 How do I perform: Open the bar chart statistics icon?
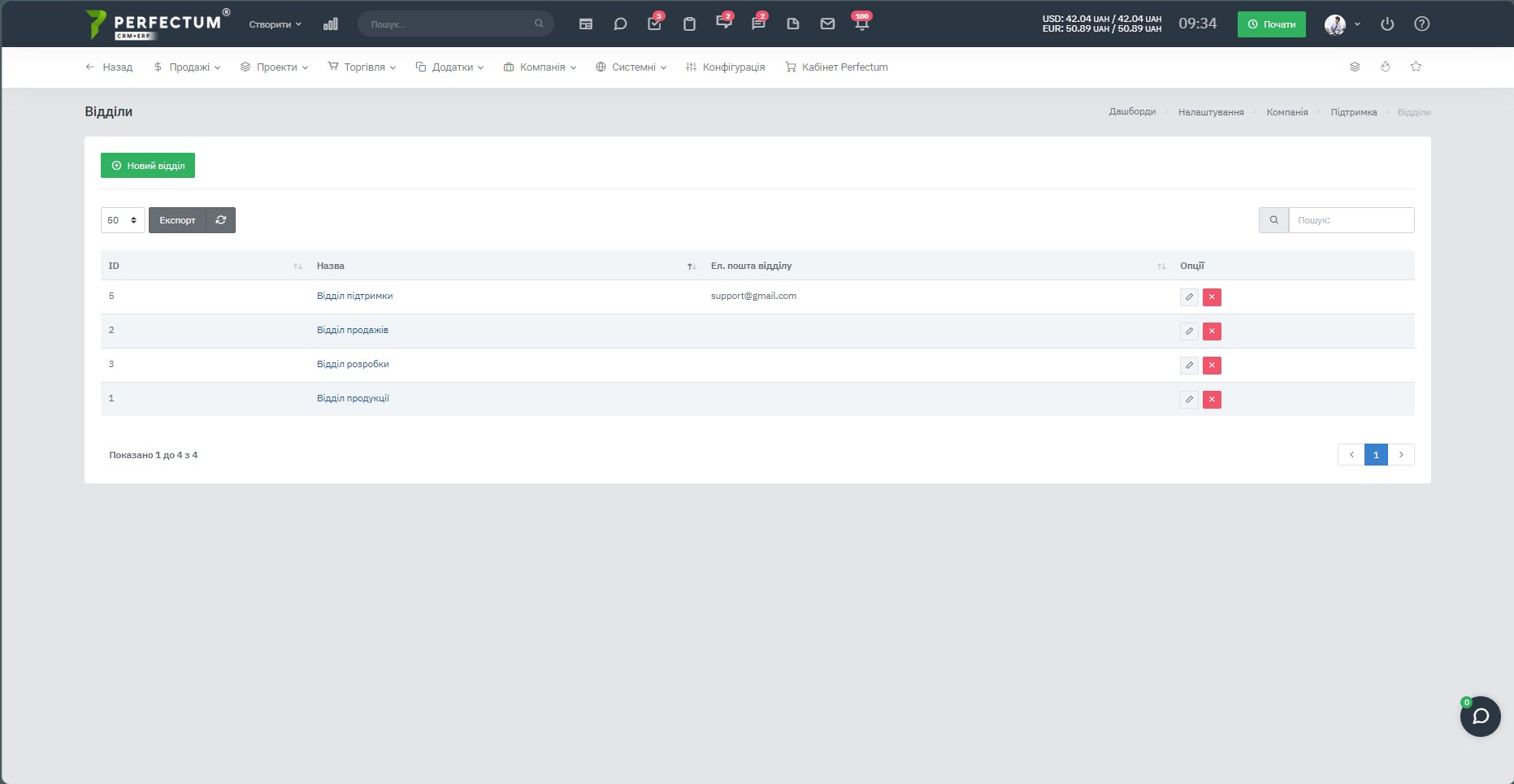click(330, 24)
